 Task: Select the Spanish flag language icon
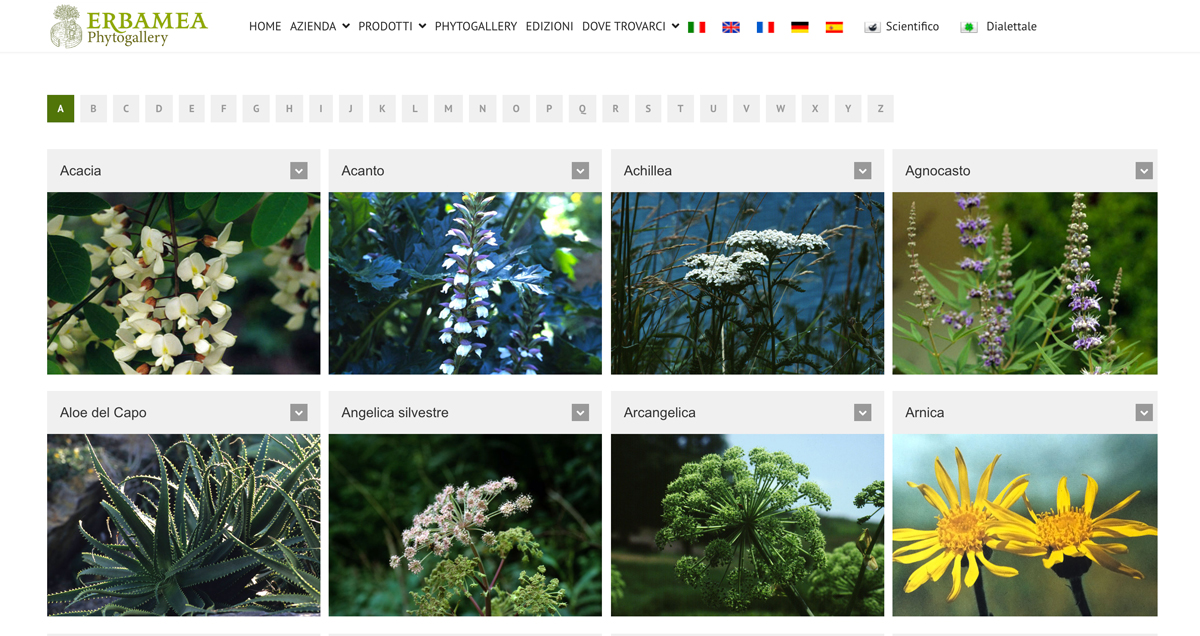click(x=834, y=27)
